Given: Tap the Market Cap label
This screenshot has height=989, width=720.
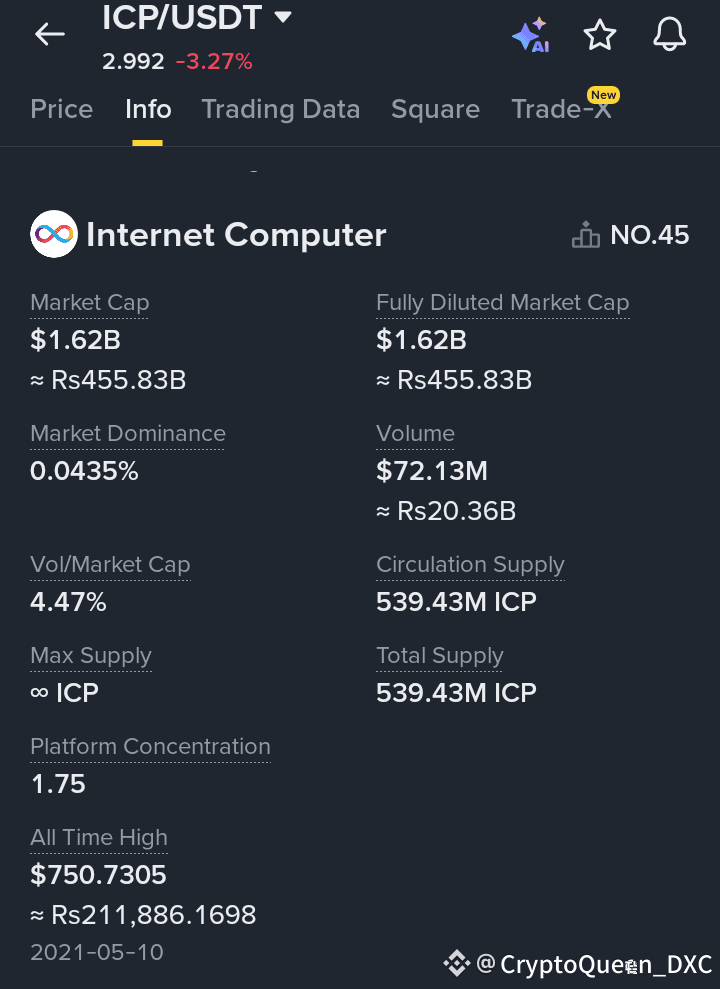Looking at the screenshot, I should [90, 302].
